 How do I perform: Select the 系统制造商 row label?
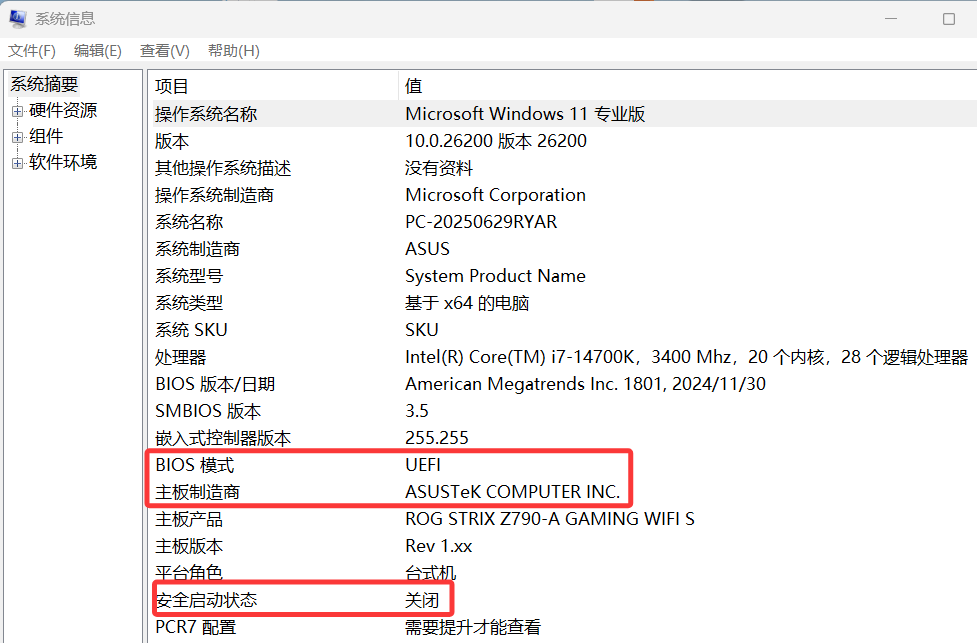pyautogui.click(x=198, y=249)
